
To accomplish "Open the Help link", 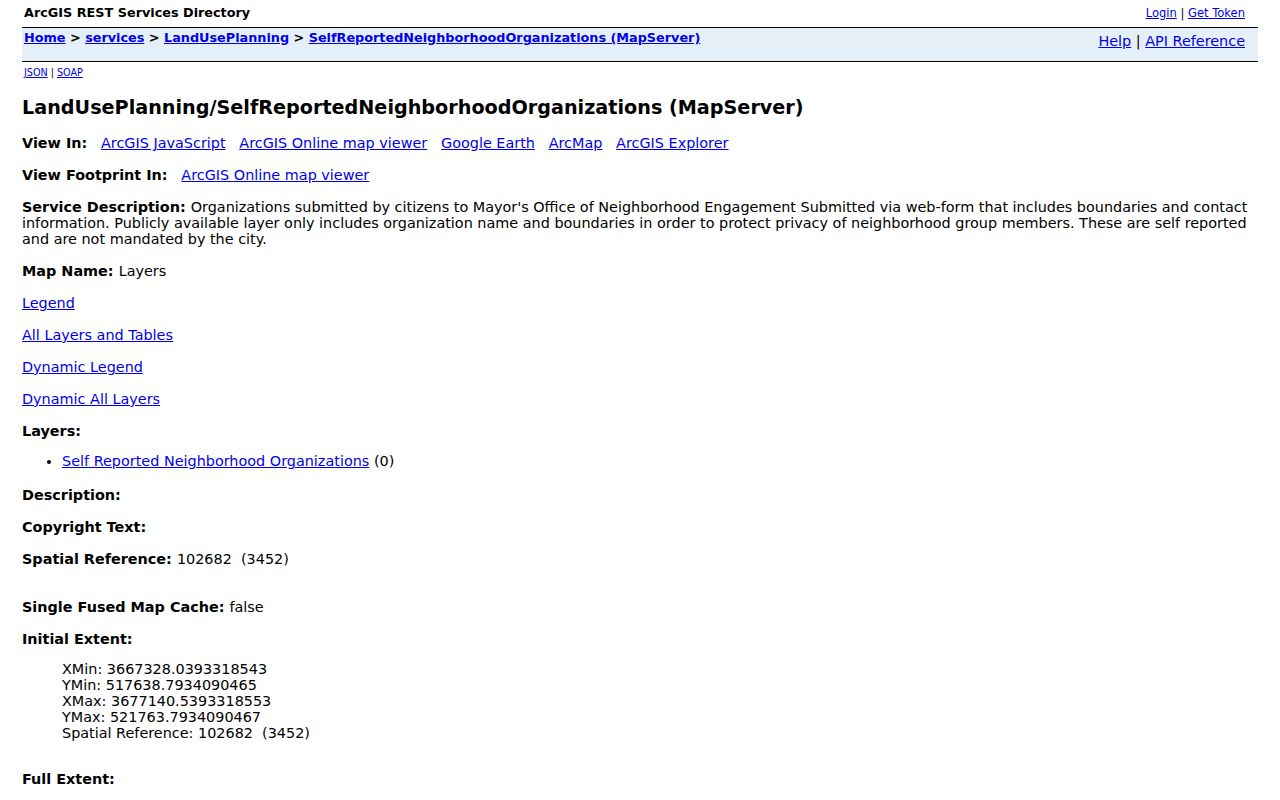I will (x=1114, y=41).
